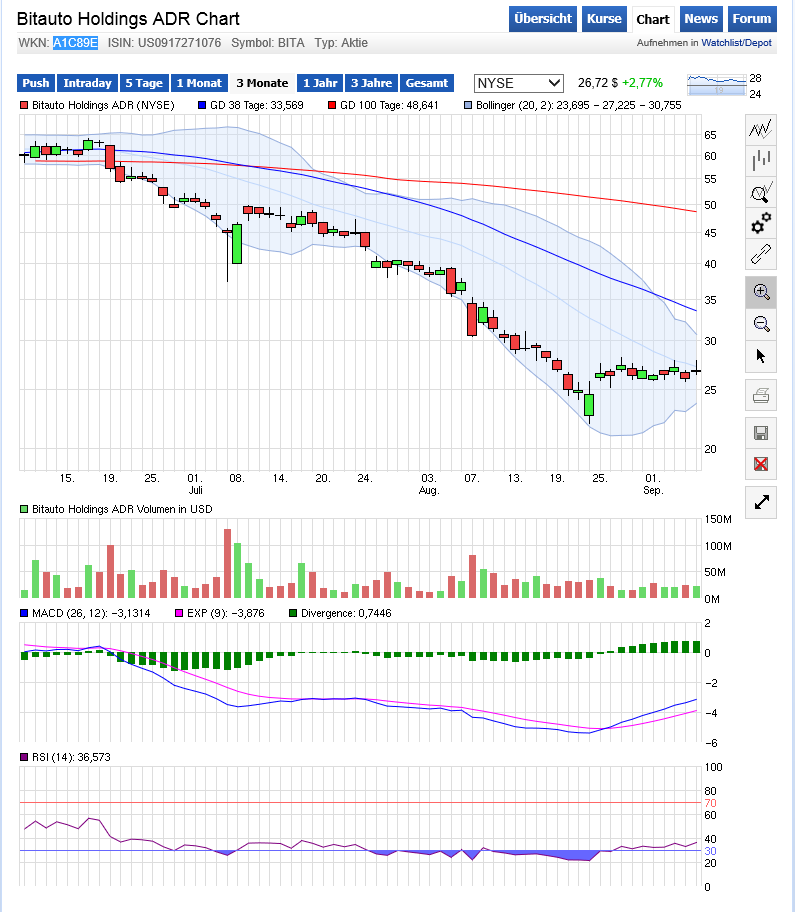Select the arrow pointer tool
The height and width of the screenshot is (912, 795).
coord(761,356)
